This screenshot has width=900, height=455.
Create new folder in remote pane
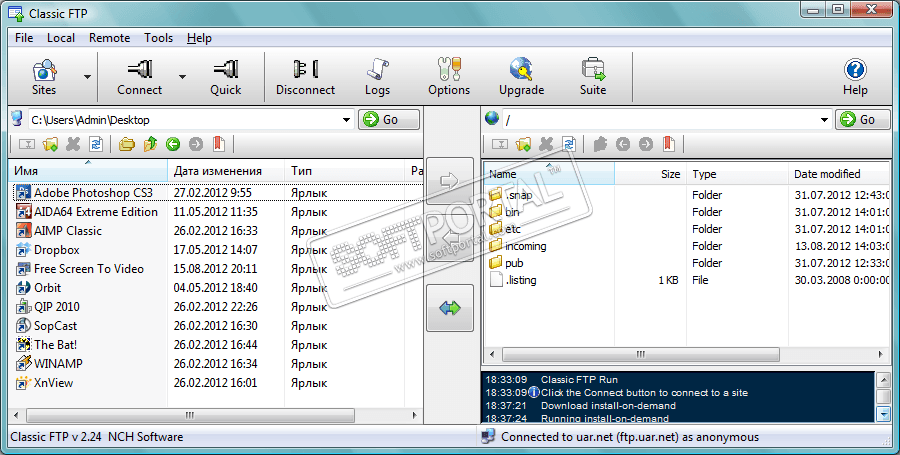pos(523,144)
